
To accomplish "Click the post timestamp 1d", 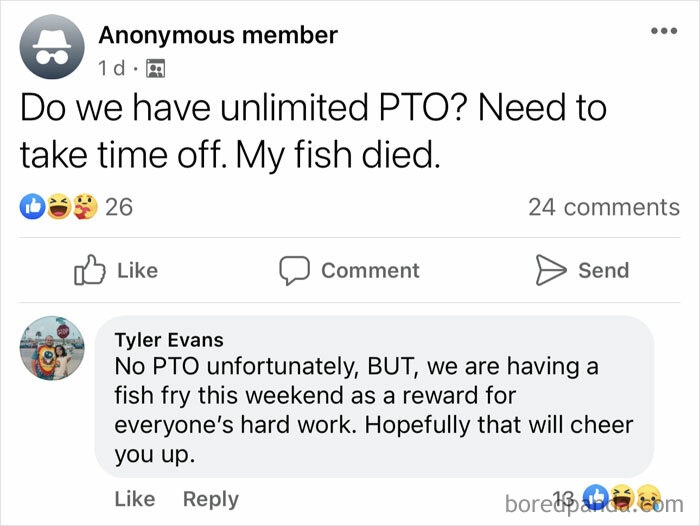I will (112, 68).
